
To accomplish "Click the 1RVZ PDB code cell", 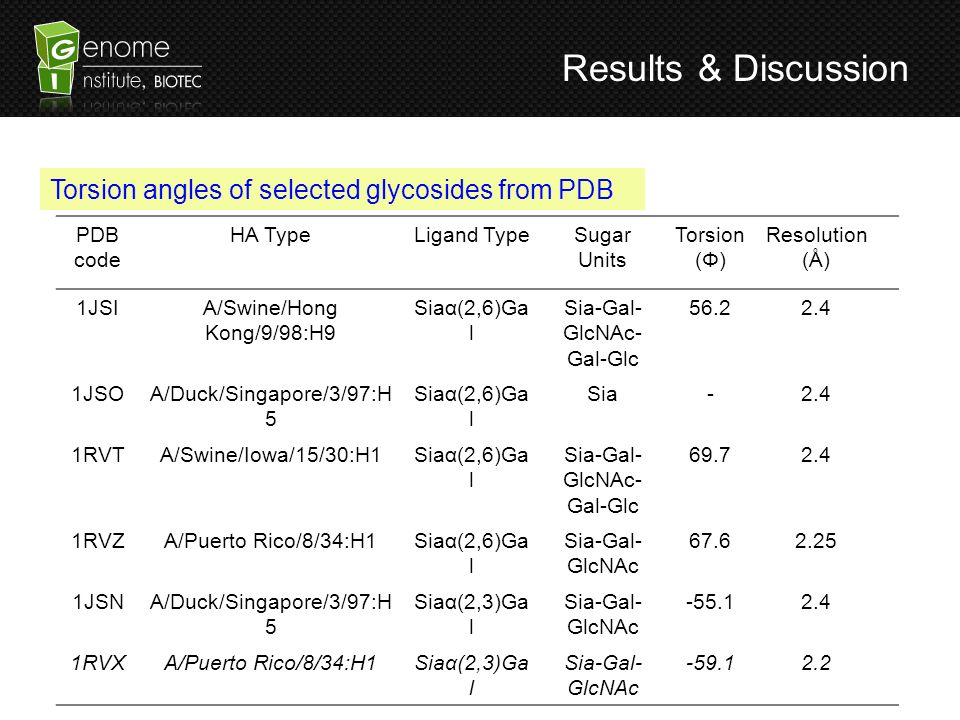I will (98, 541).
